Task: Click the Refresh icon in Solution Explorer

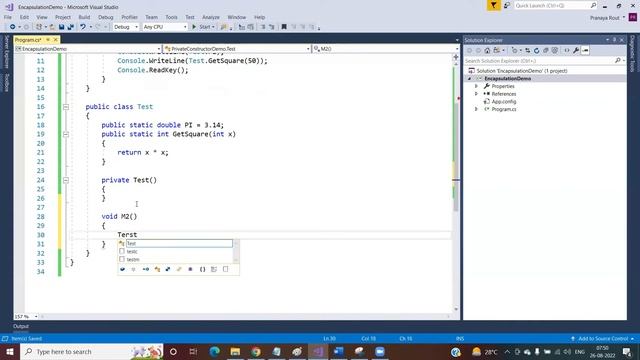Action: click(x=536, y=50)
